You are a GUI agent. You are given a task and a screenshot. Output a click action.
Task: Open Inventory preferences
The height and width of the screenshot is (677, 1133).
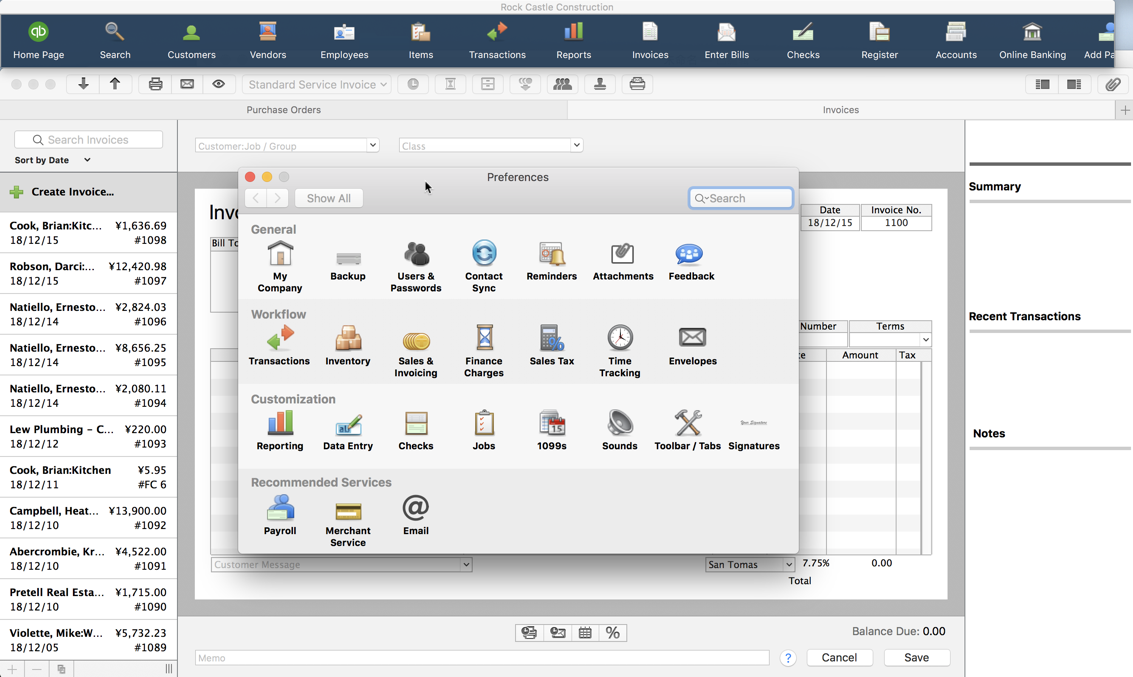pyautogui.click(x=348, y=347)
